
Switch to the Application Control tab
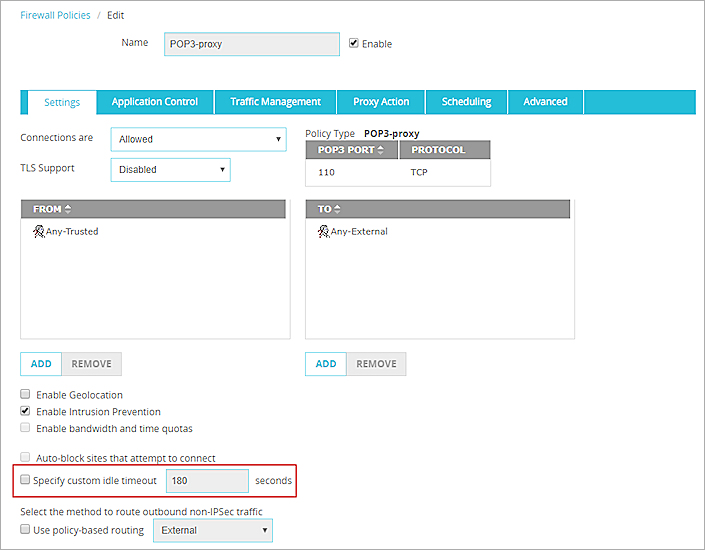point(155,102)
